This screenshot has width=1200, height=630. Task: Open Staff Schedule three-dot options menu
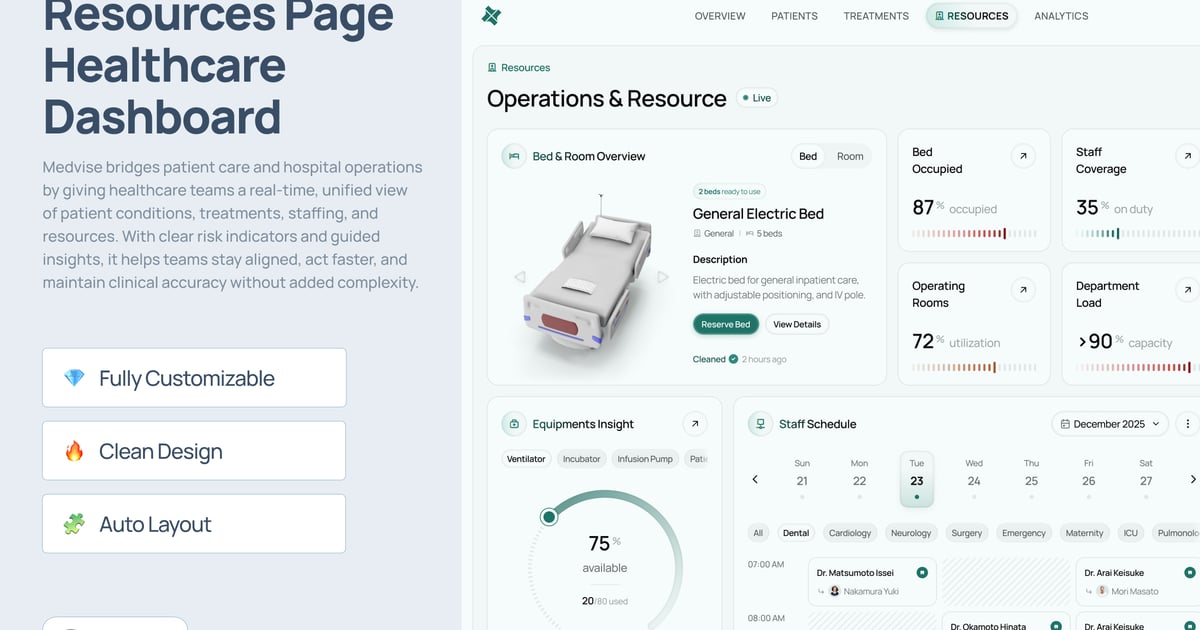pyautogui.click(x=1188, y=424)
